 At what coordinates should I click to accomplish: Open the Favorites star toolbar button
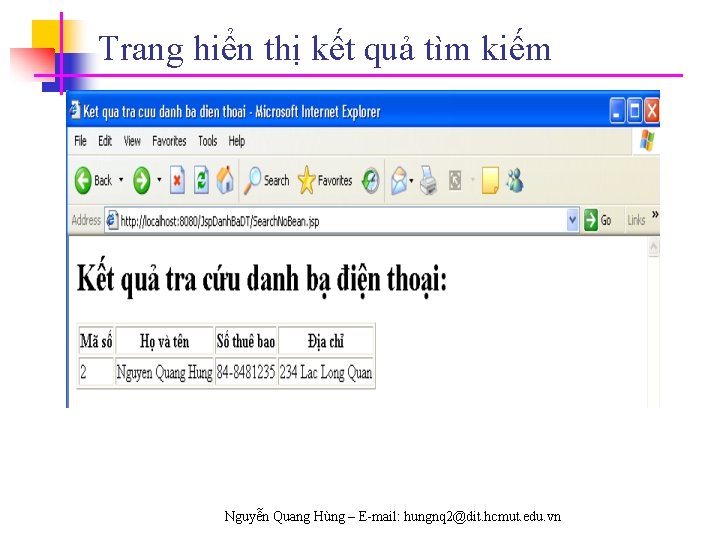tap(325, 180)
